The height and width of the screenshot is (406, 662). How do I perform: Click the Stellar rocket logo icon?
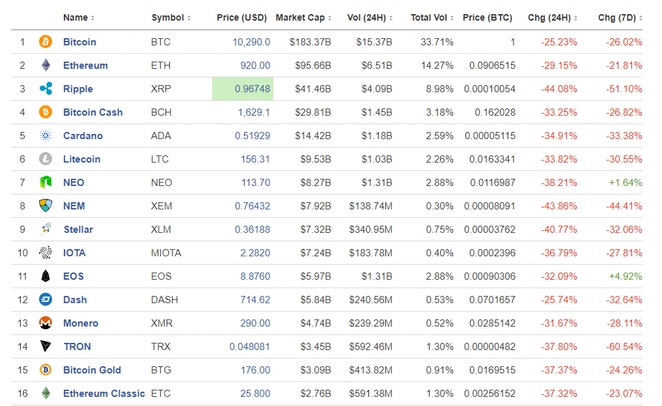pyautogui.click(x=46, y=229)
